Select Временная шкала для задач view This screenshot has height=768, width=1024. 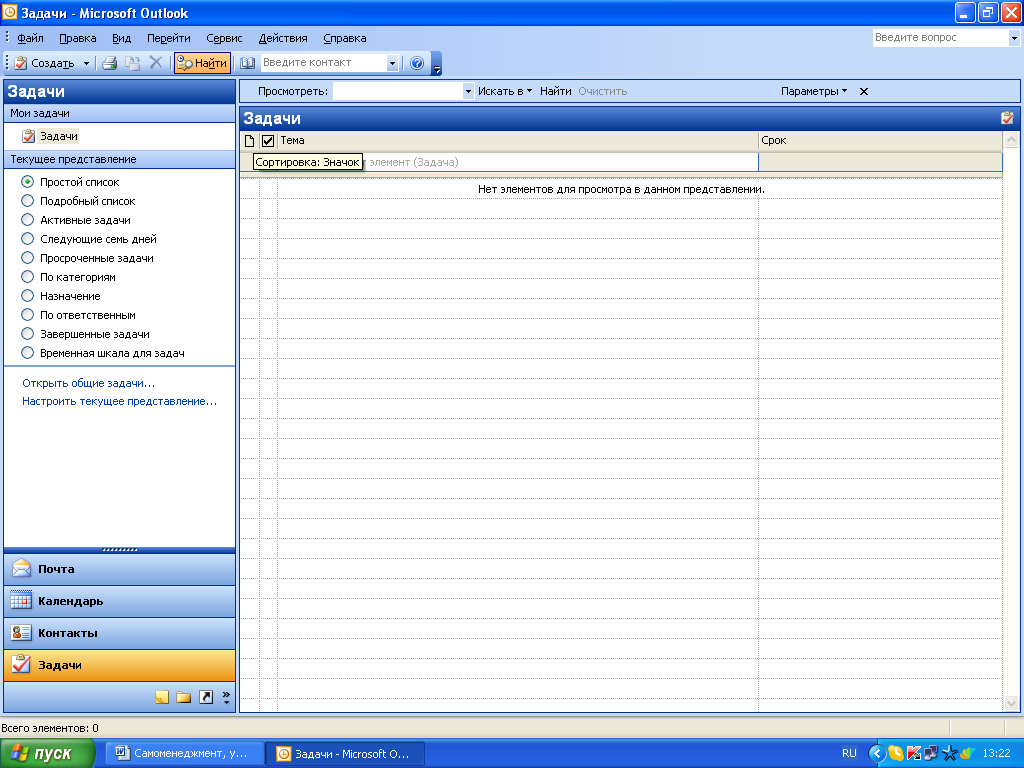(x=27, y=353)
